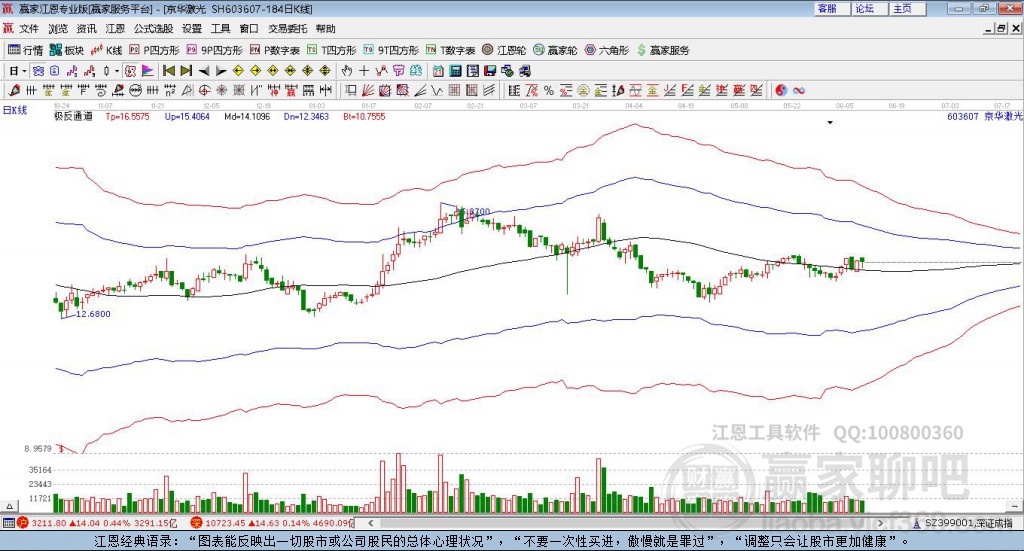Open the 浏览 menu

(x=57, y=29)
